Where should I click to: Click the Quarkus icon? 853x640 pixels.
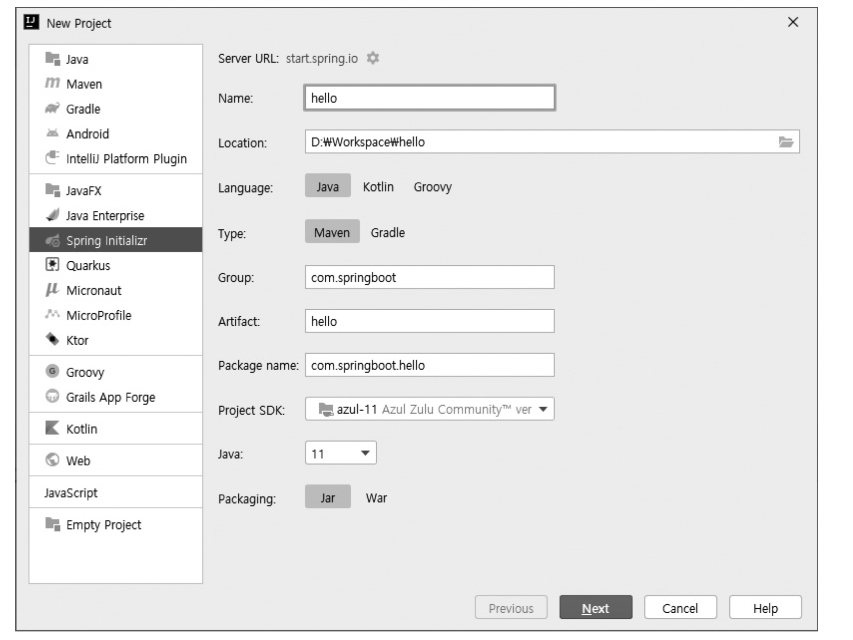pyautogui.click(x=52, y=264)
